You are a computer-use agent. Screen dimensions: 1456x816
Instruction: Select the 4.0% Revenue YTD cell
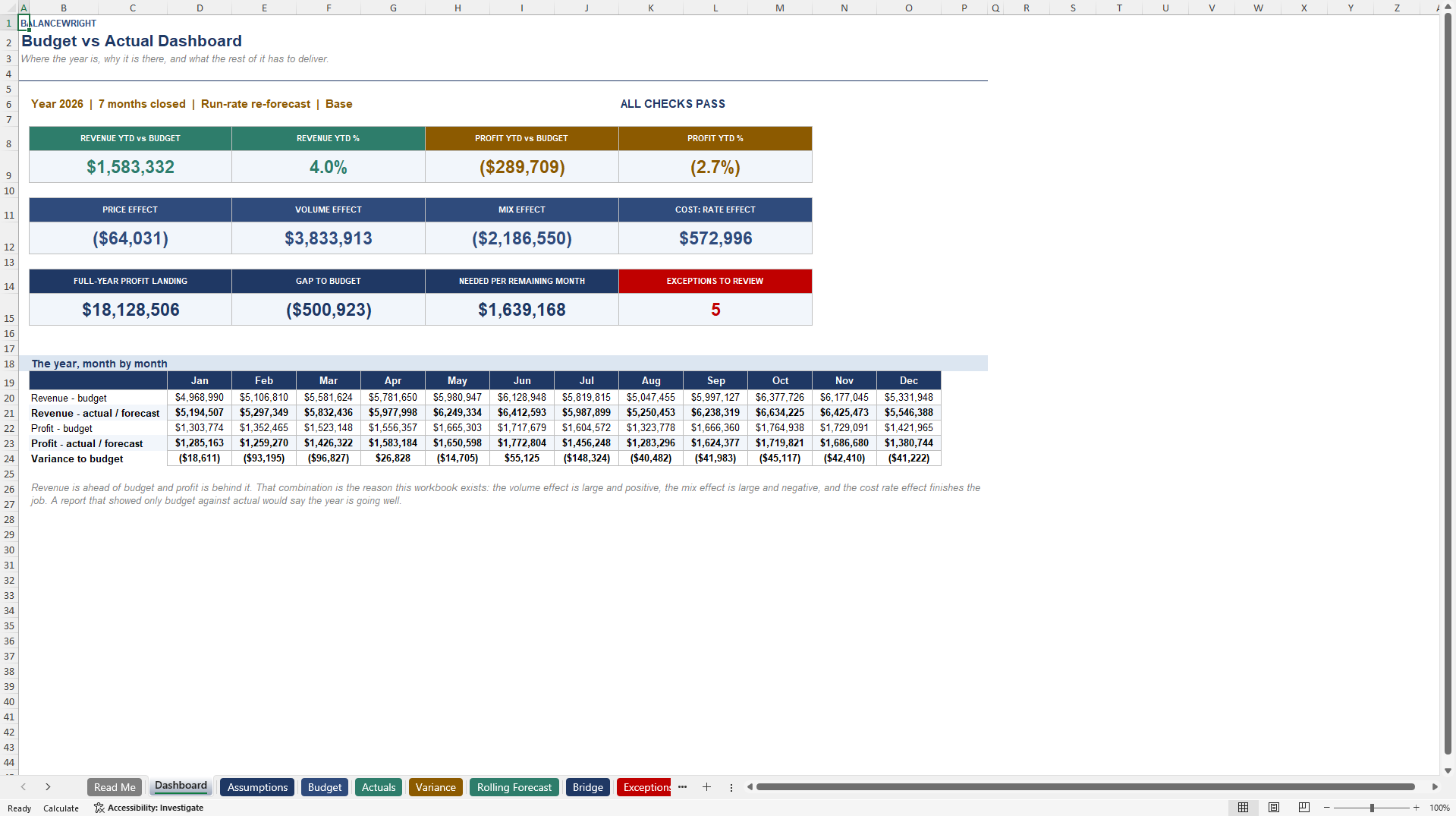(329, 167)
